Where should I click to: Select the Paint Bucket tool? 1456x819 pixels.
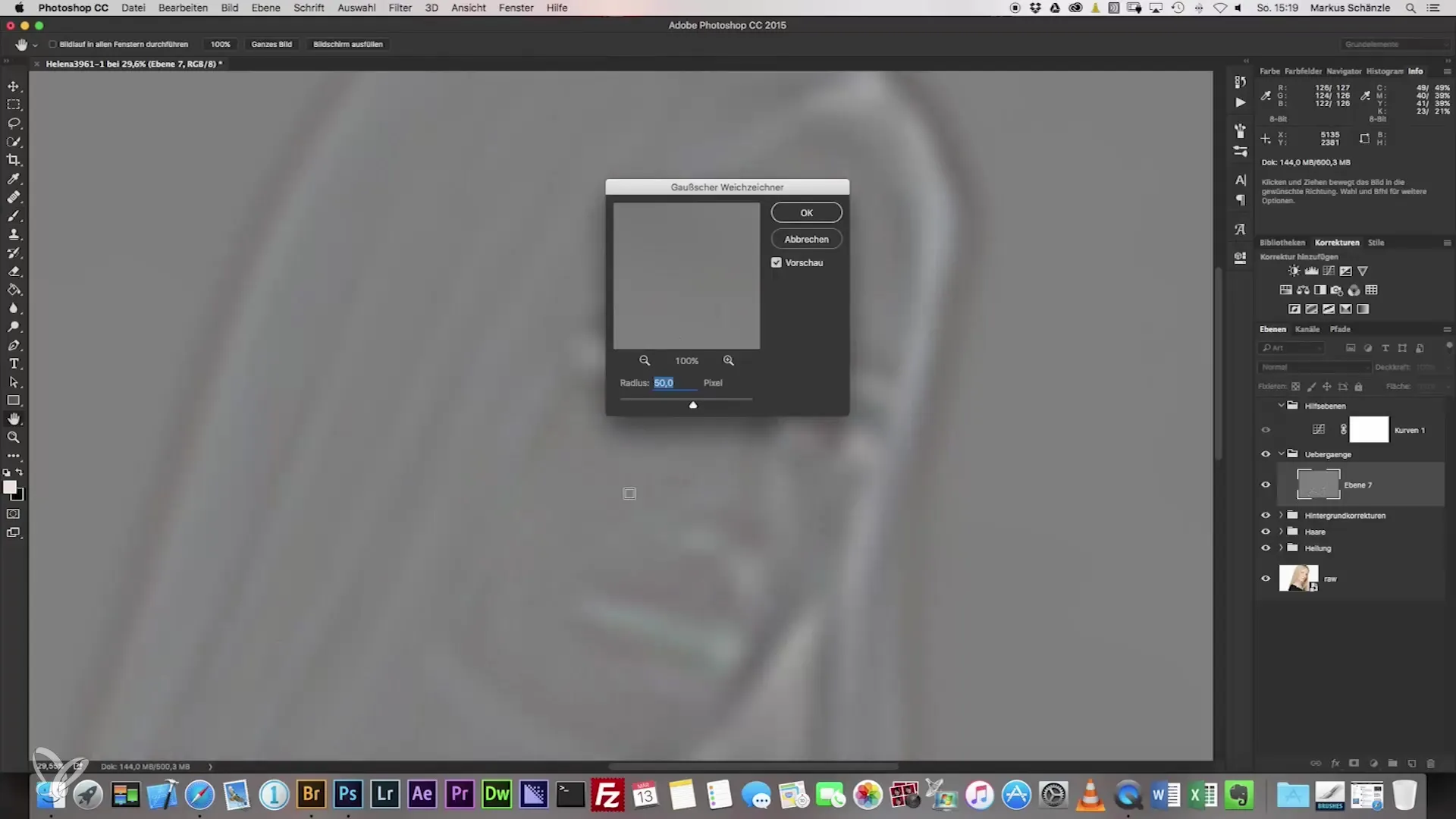click(14, 290)
